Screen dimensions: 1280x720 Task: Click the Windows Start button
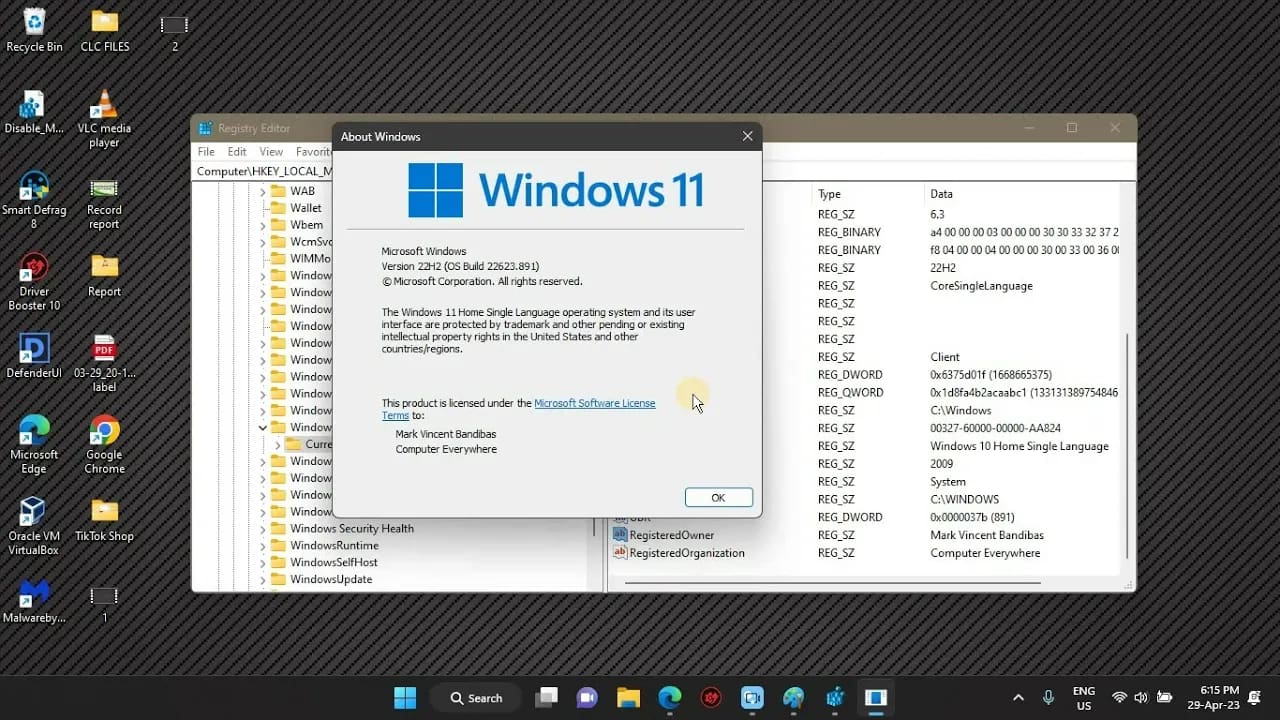point(404,698)
